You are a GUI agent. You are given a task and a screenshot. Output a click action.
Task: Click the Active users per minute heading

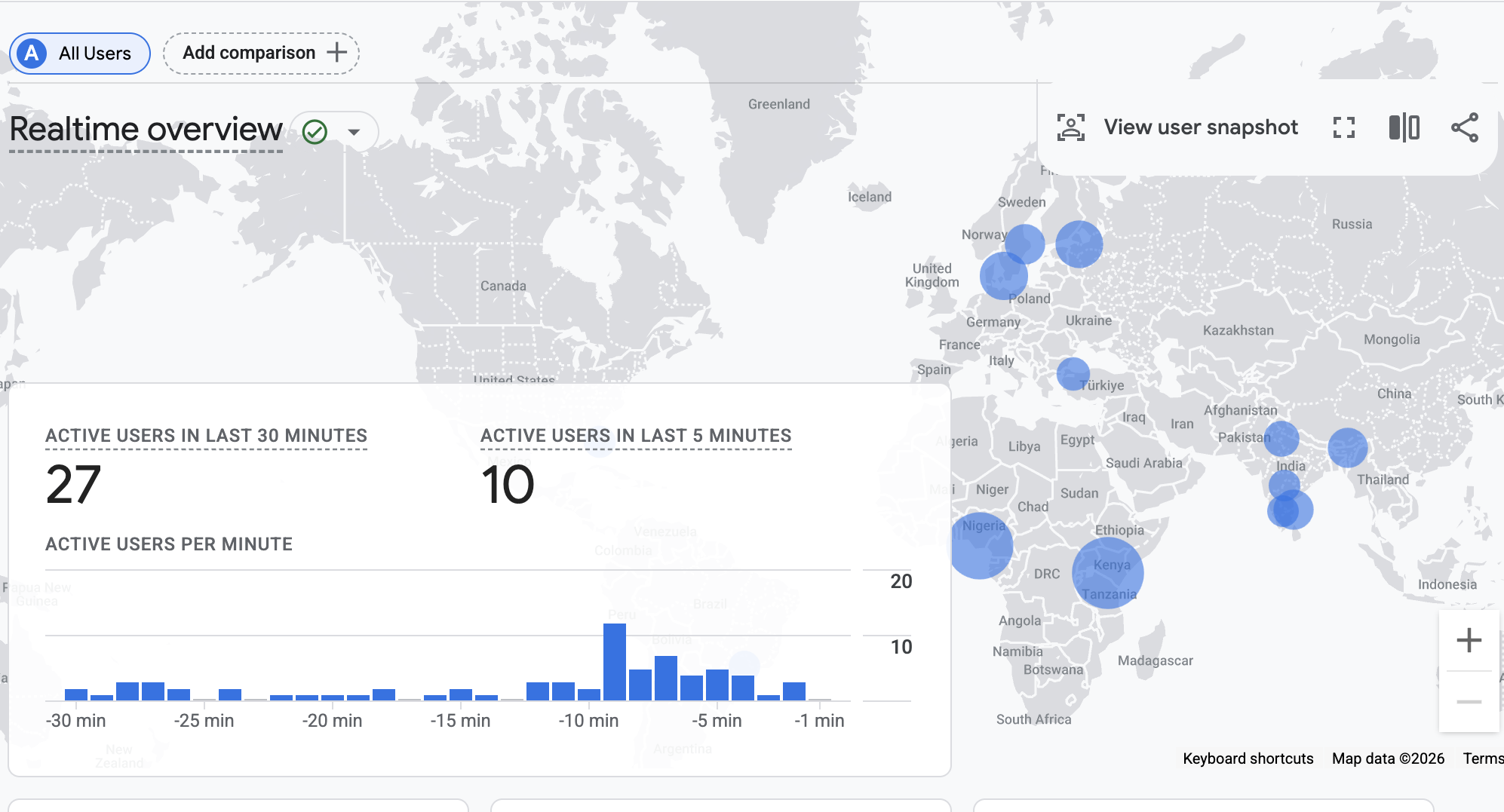(169, 544)
